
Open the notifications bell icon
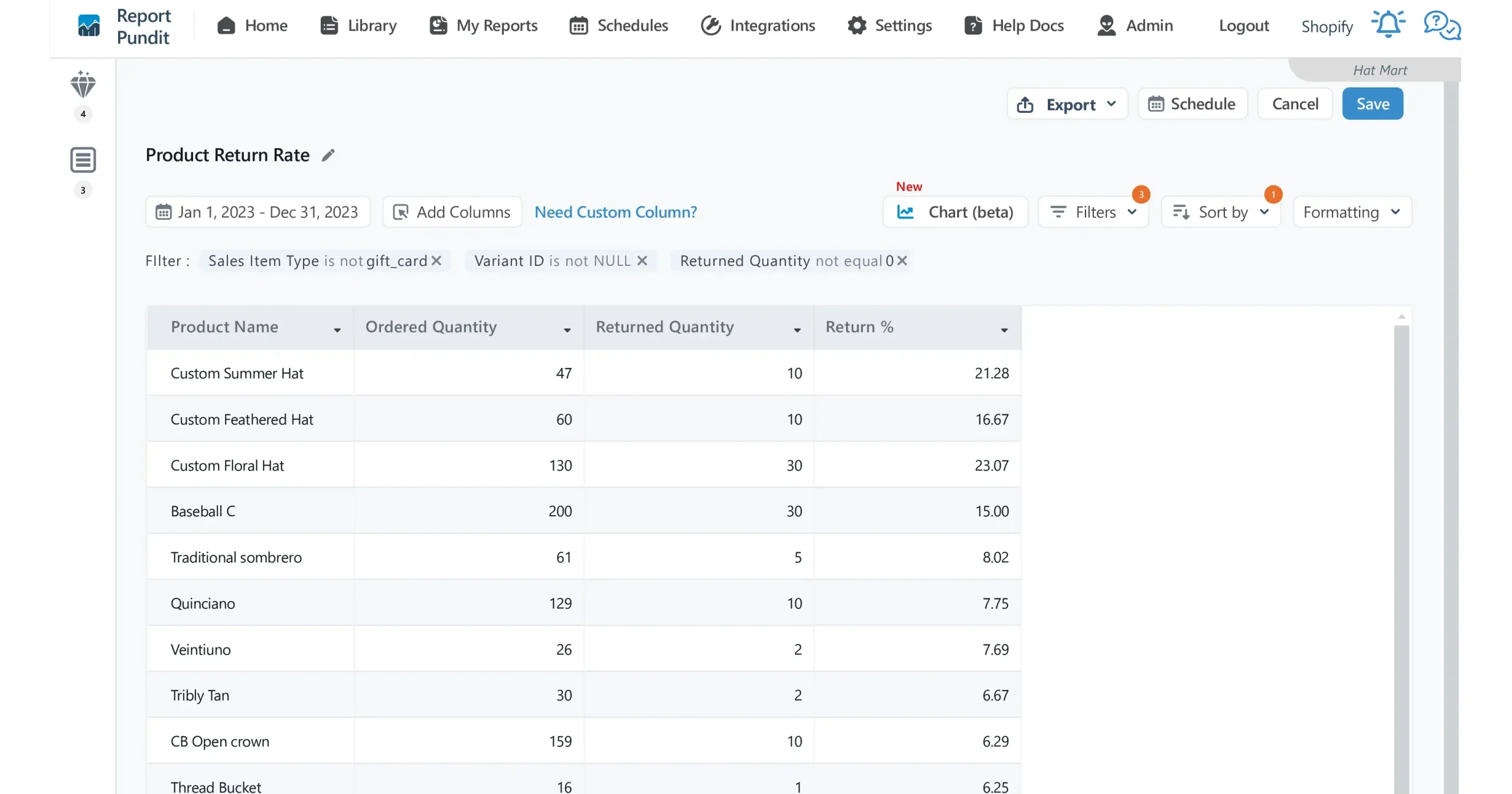click(x=1387, y=25)
